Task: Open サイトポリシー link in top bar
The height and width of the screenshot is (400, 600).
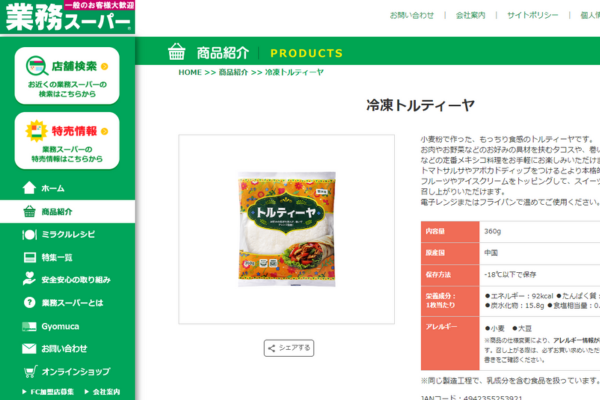Action: (532, 15)
